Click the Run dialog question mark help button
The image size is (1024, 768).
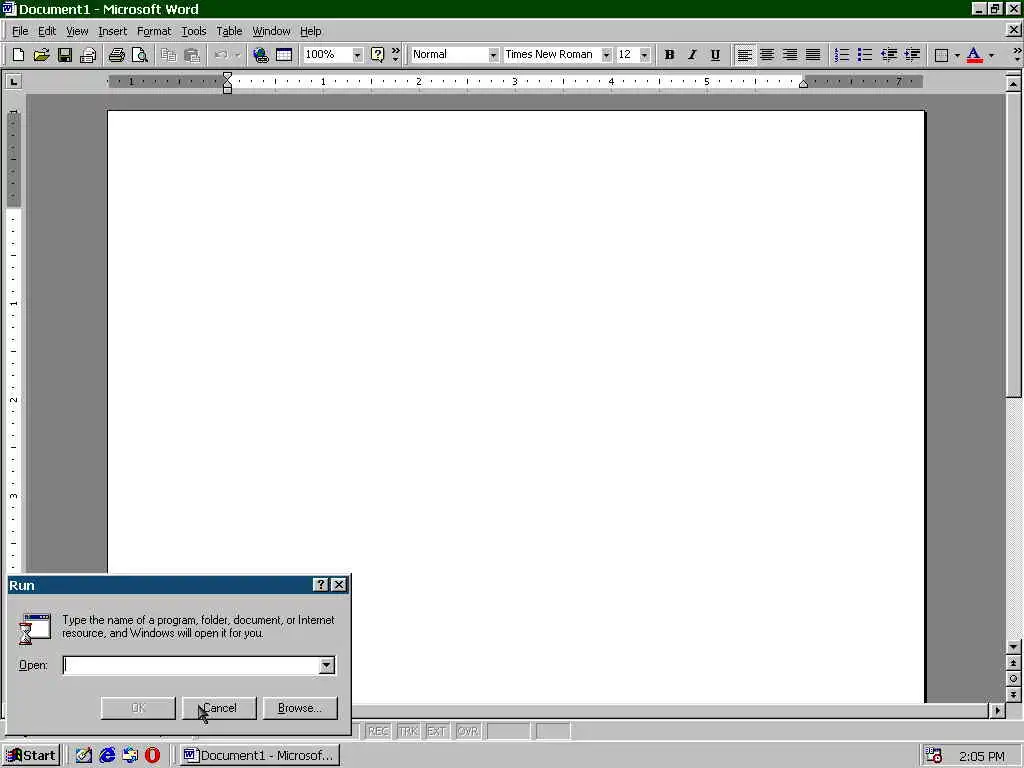click(x=321, y=584)
